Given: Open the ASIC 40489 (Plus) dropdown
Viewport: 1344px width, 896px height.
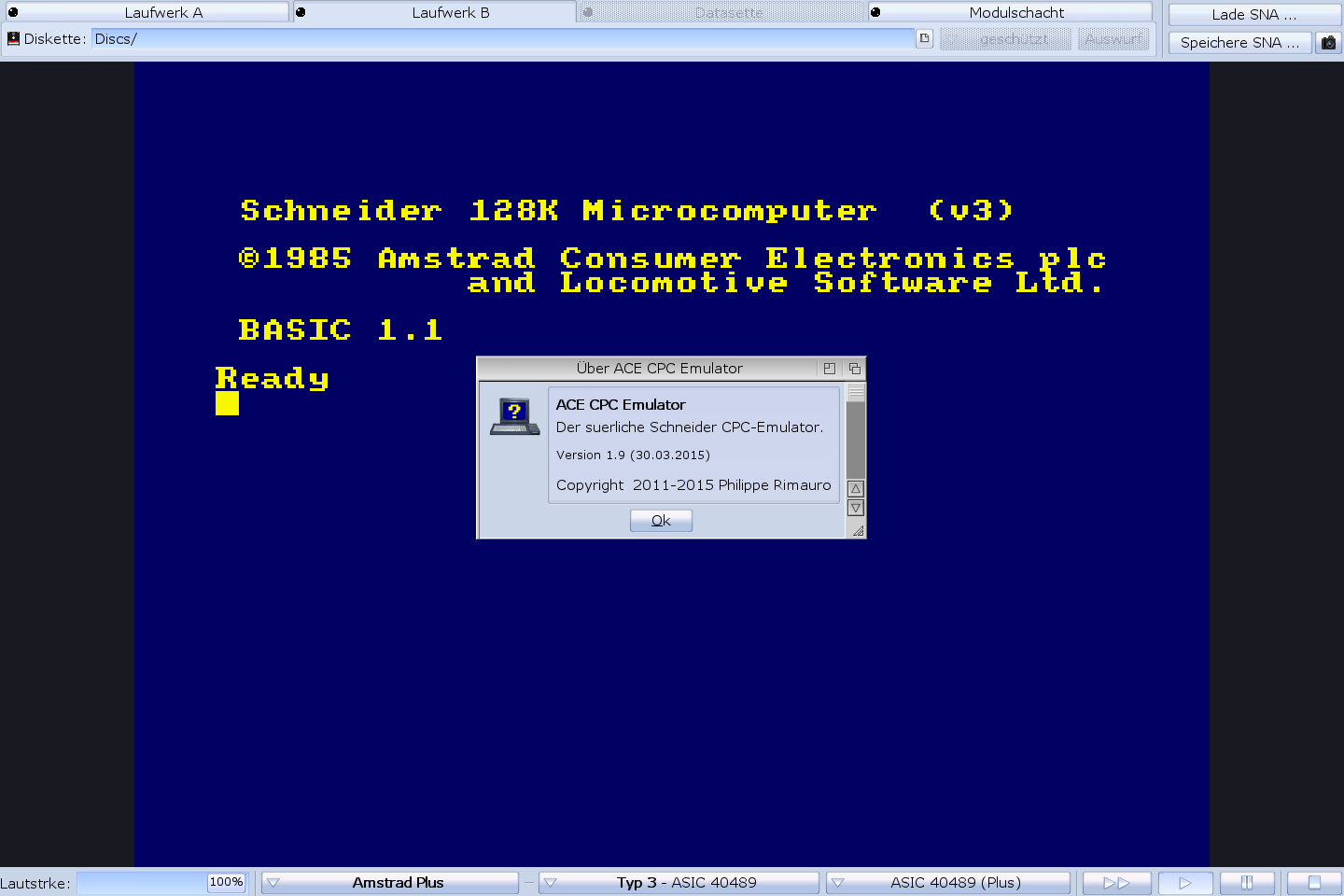Looking at the screenshot, I should [947, 882].
